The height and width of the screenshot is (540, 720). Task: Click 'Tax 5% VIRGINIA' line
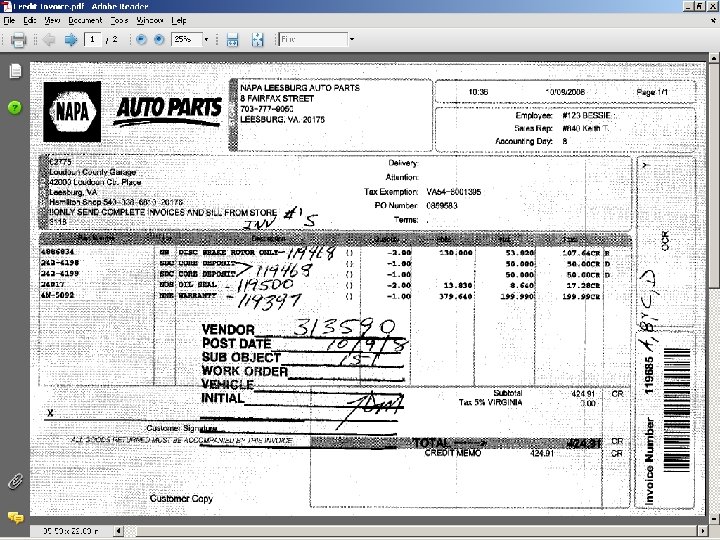(x=490, y=403)
